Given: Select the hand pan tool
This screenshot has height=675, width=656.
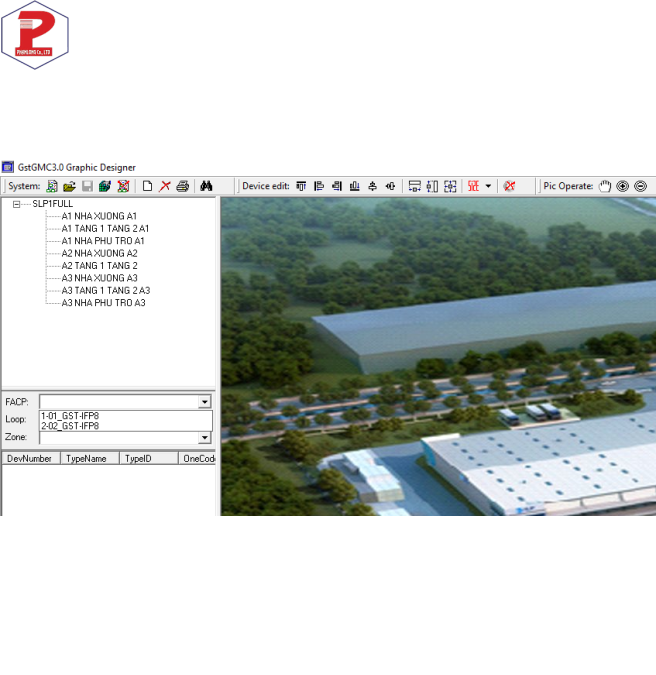Looking at the screenshot, I should (x=605, y=186).
